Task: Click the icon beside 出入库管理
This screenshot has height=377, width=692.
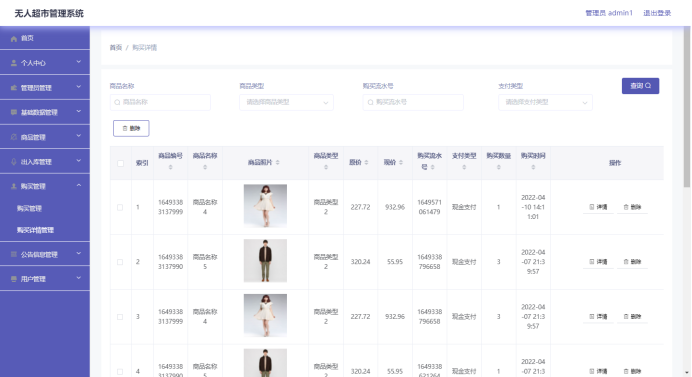Action: pos(14,162)
